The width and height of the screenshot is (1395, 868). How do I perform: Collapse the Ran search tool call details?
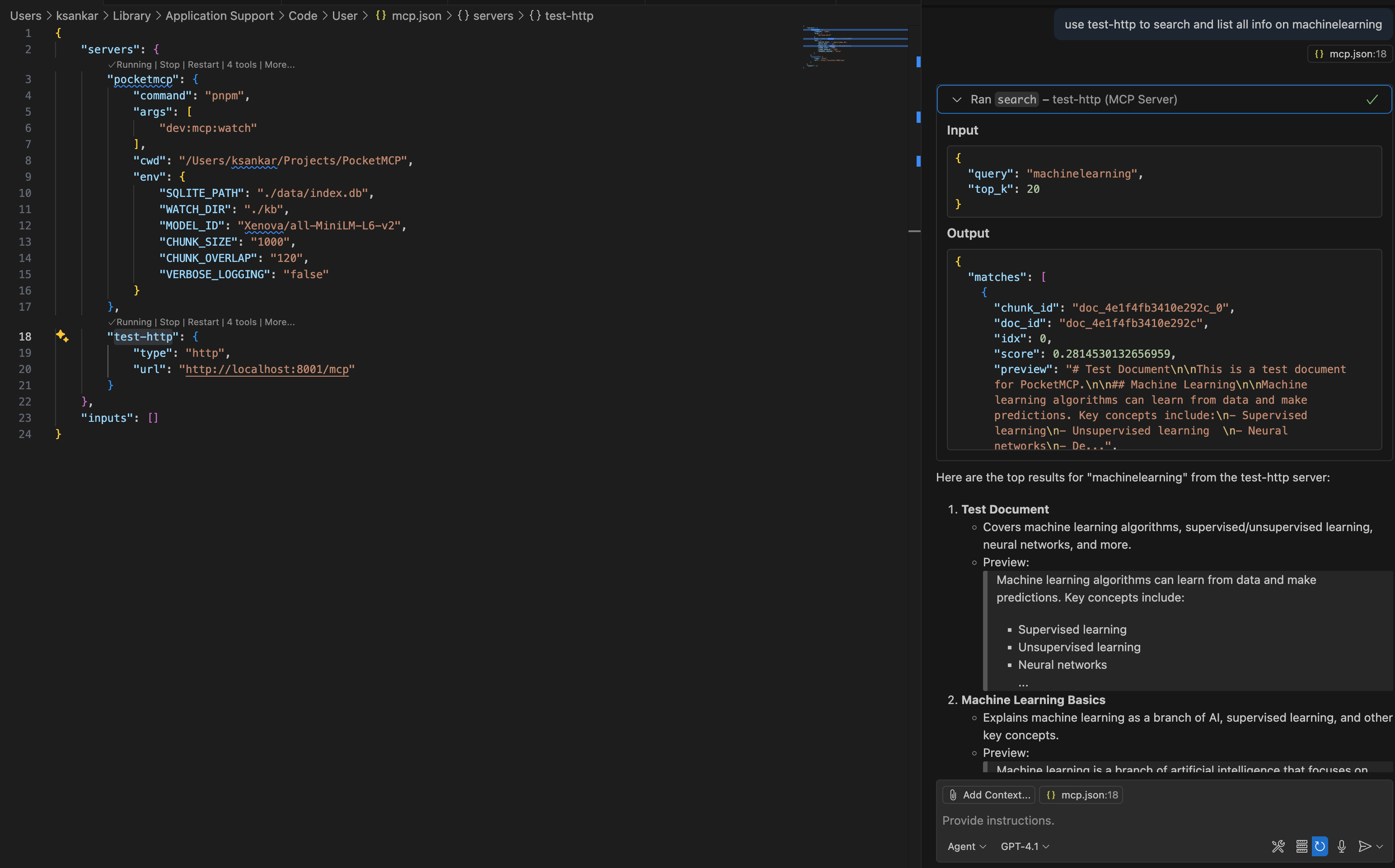coord(958,99)
